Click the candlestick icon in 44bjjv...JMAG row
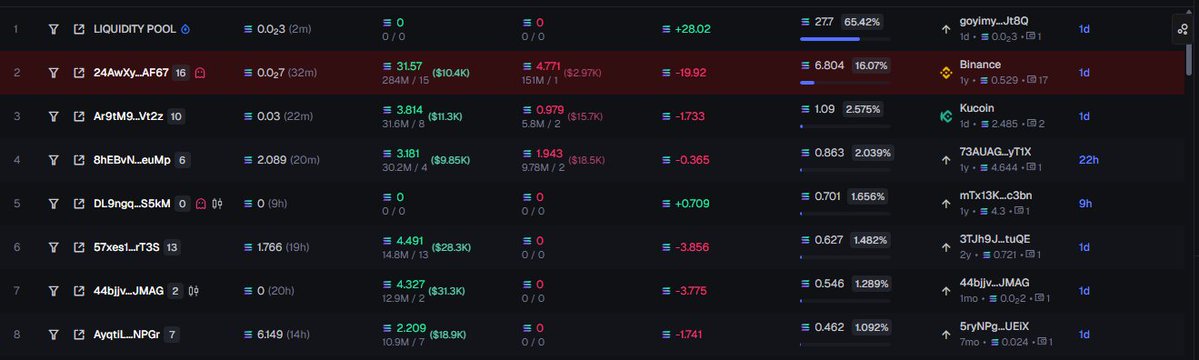 (x=194, y=290)
